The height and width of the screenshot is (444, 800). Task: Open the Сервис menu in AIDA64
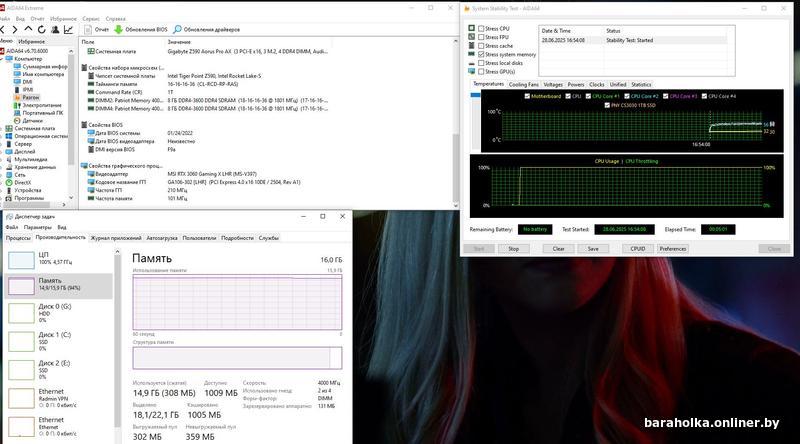point(91,19)
